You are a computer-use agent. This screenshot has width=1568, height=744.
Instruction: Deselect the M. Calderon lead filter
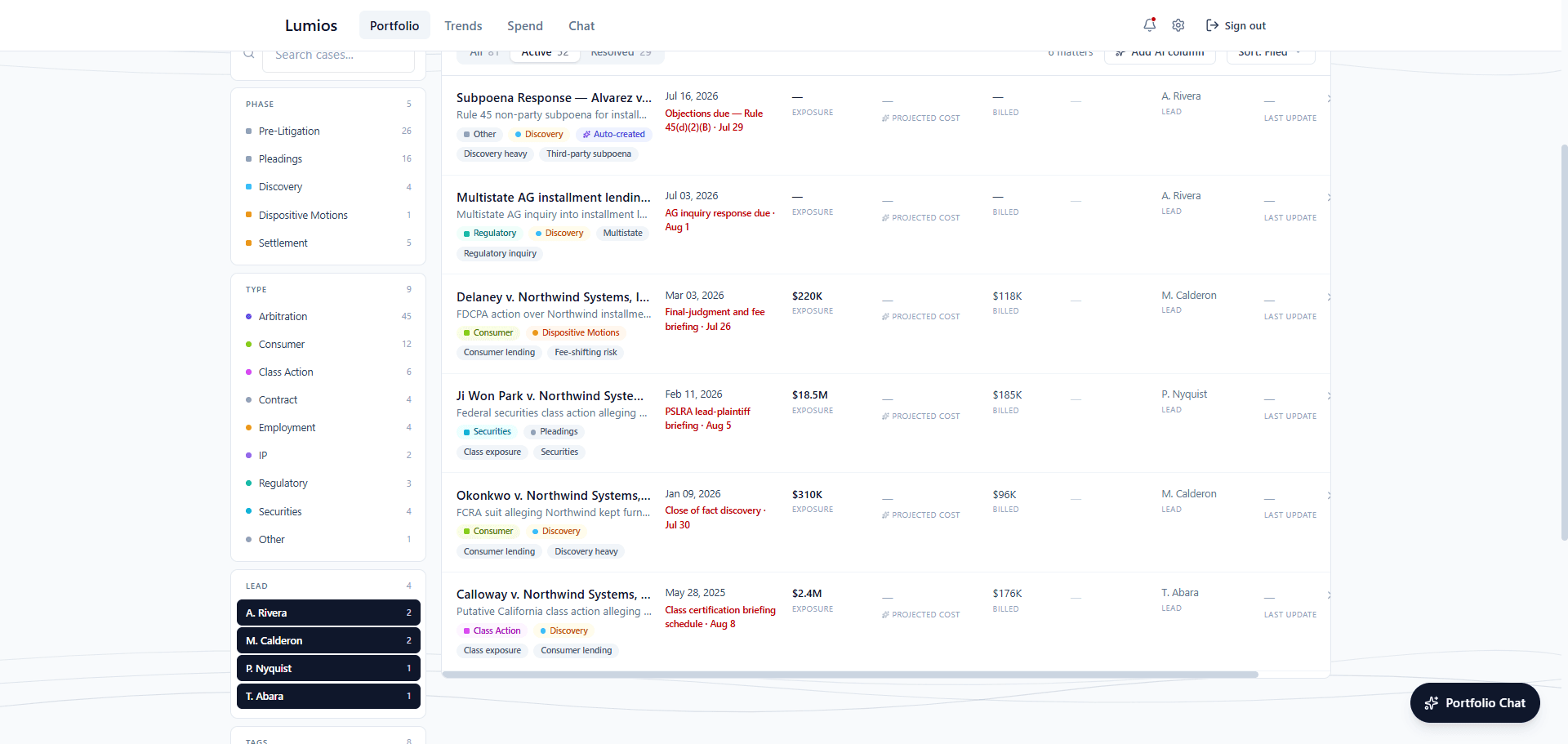pyautogui.click(x=328, y=640)
